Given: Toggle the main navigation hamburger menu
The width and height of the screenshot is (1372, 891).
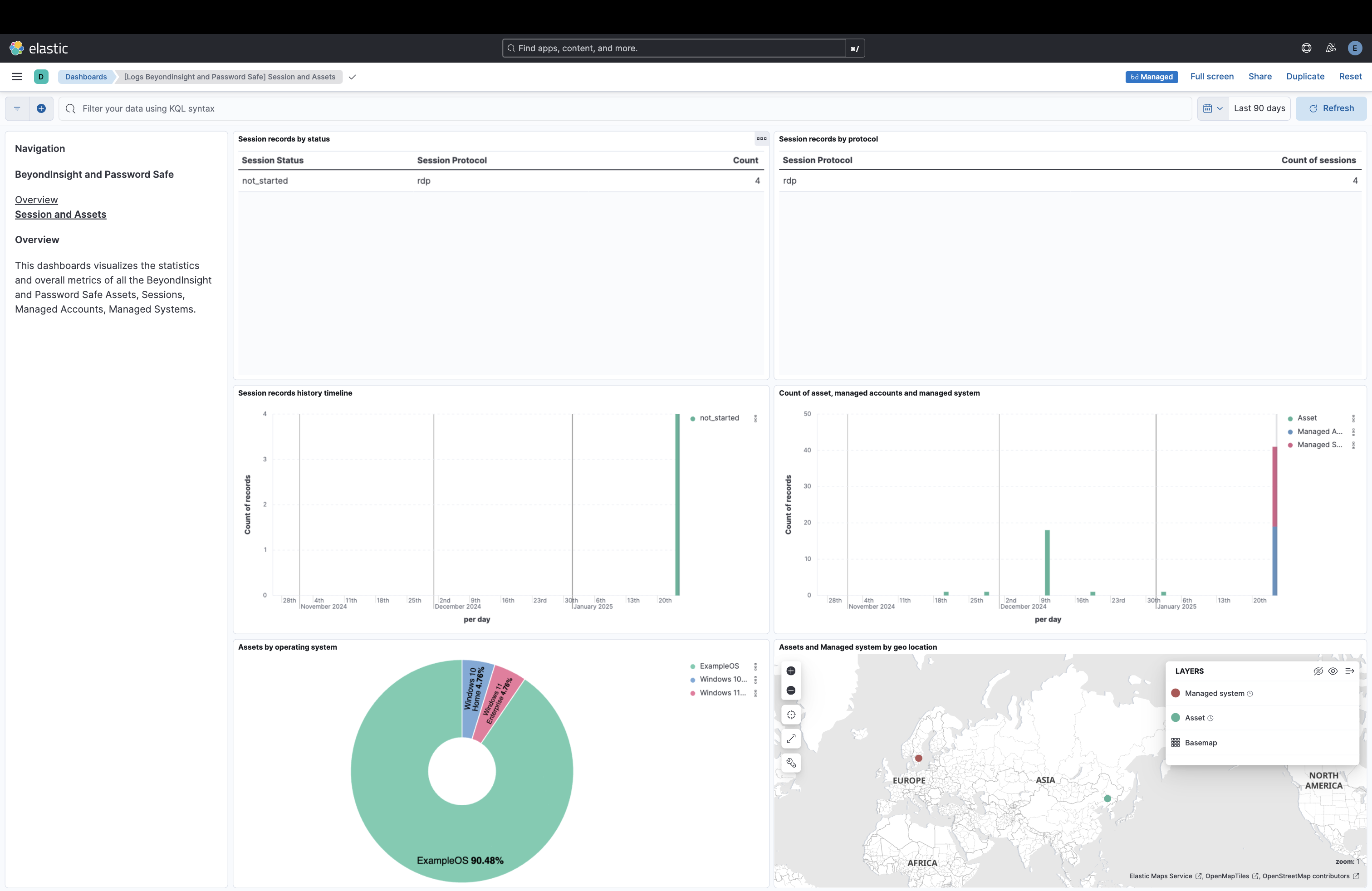Looking at the screenshot, I should (17, 77).
